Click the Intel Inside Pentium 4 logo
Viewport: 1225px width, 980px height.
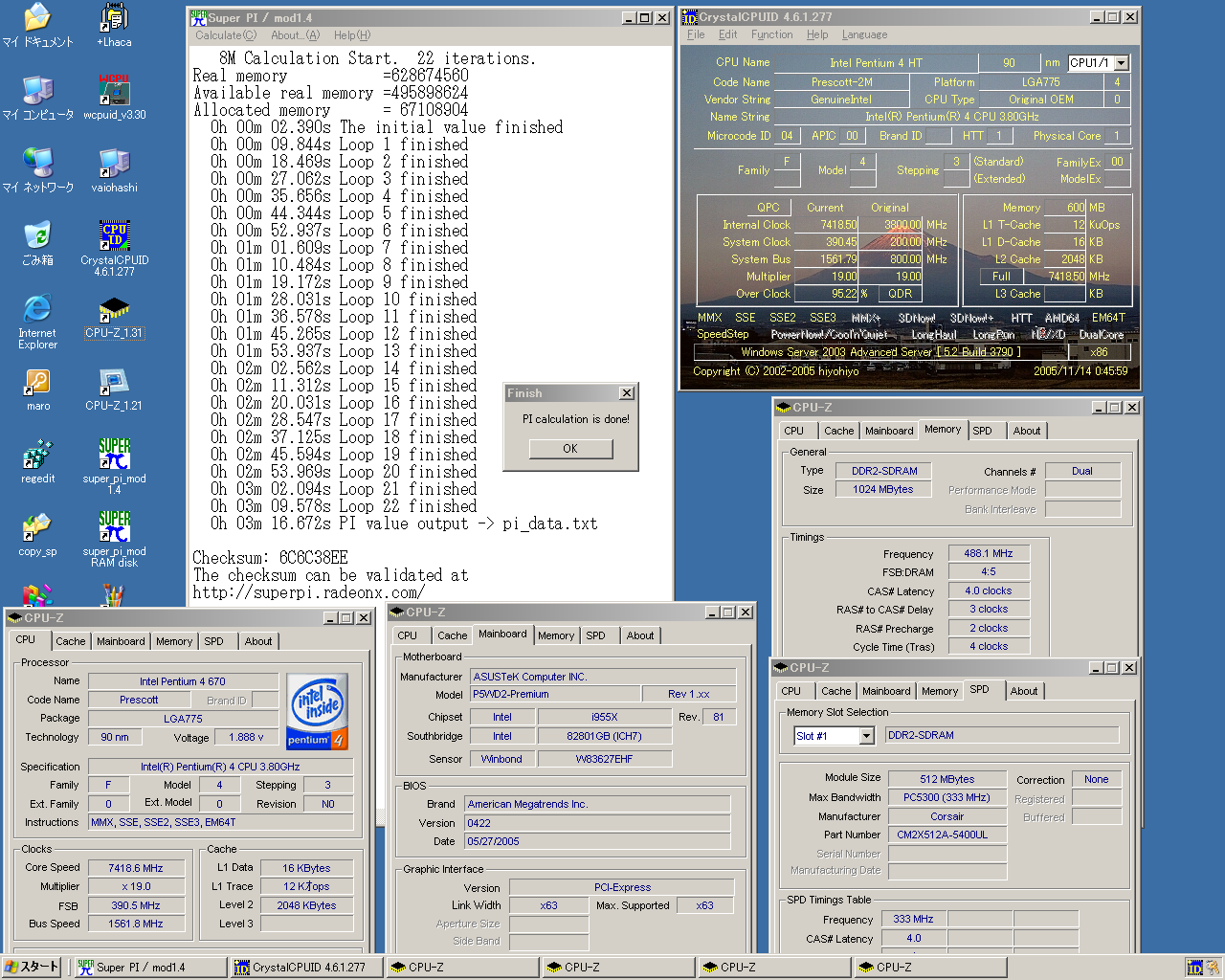317,712
